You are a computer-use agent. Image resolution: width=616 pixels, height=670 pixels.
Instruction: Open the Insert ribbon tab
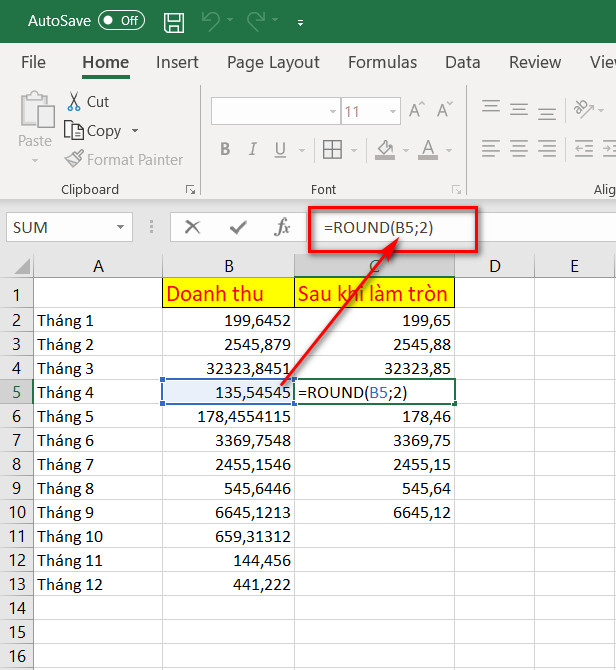pos(177,62)
